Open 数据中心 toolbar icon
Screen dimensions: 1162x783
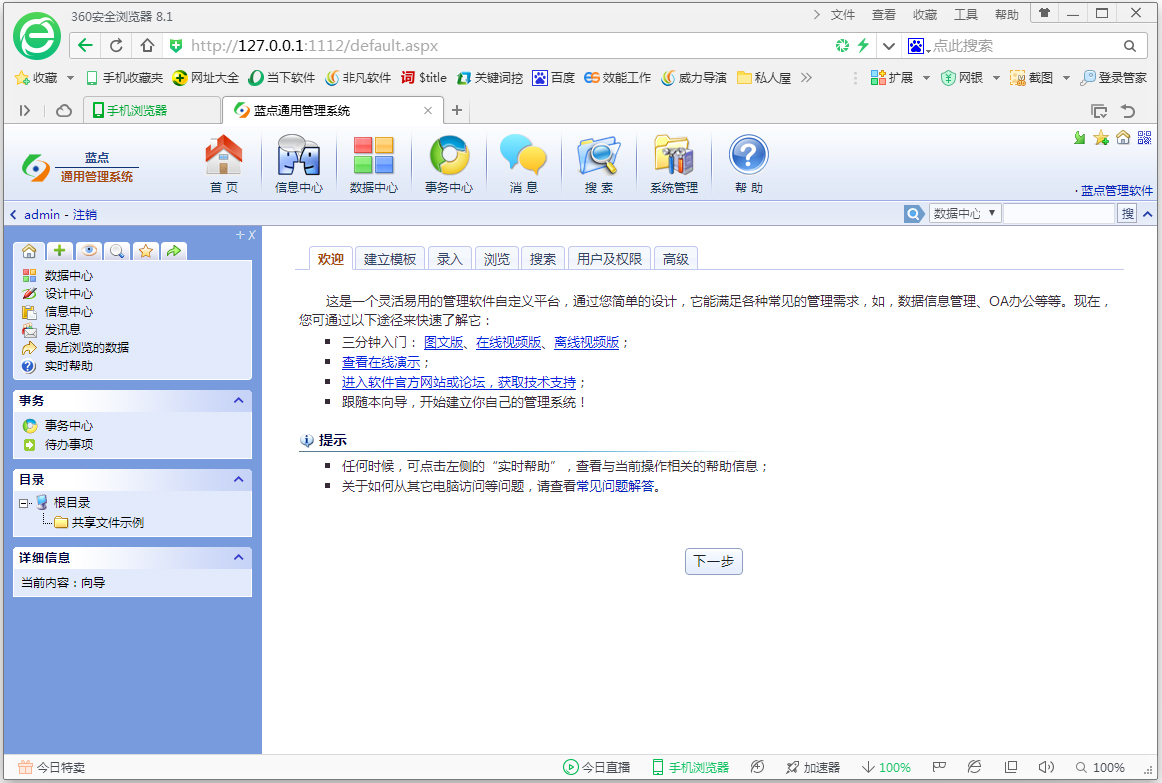374,164
